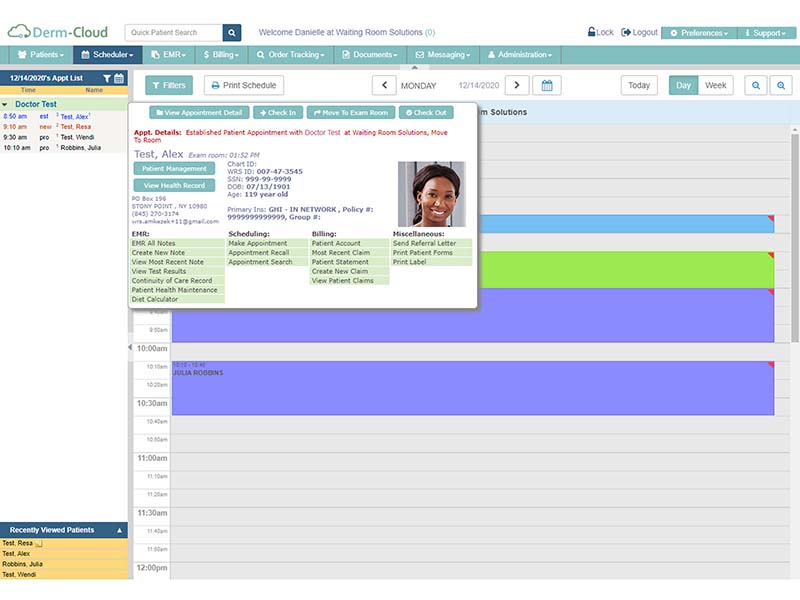Switch schedule to Week view
800x600 pixels.
[x=715, y=85]
